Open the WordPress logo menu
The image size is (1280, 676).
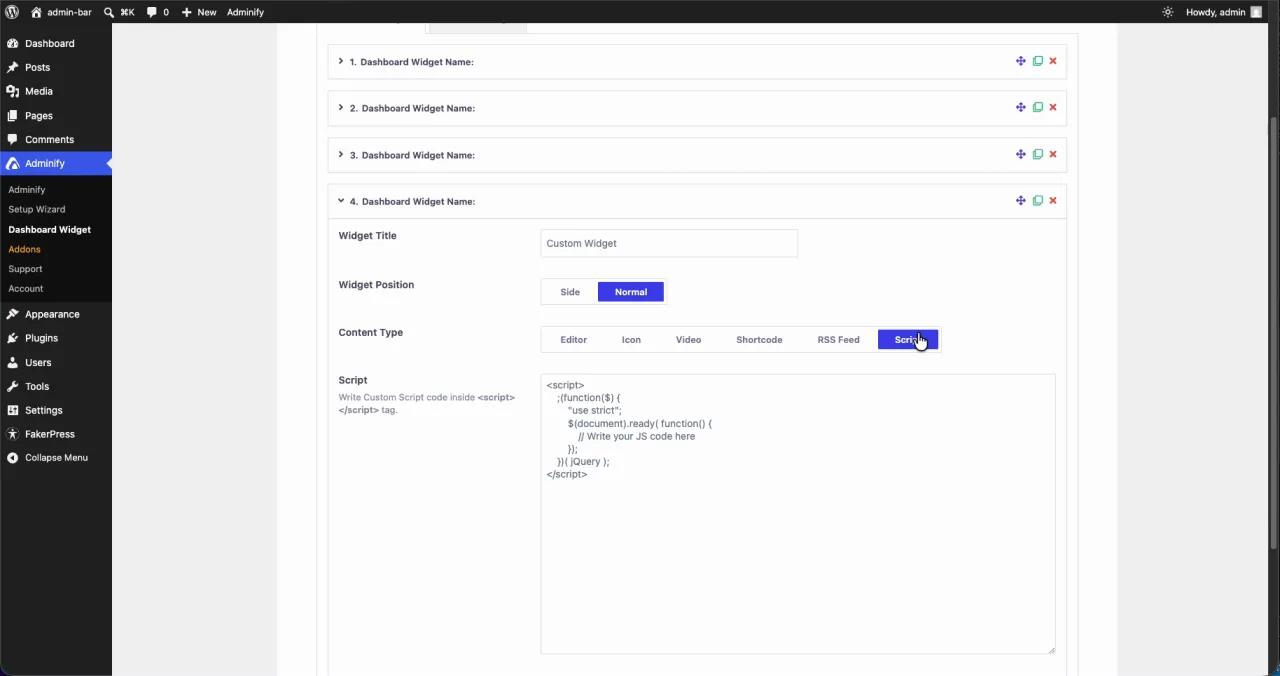click(12, 12)
